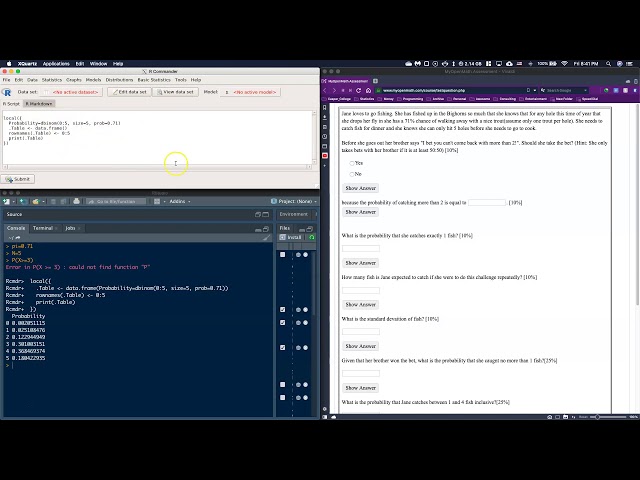Select the Yes radio button
Viewport: 640px width, 480px height.
click(x=352, y=162)
